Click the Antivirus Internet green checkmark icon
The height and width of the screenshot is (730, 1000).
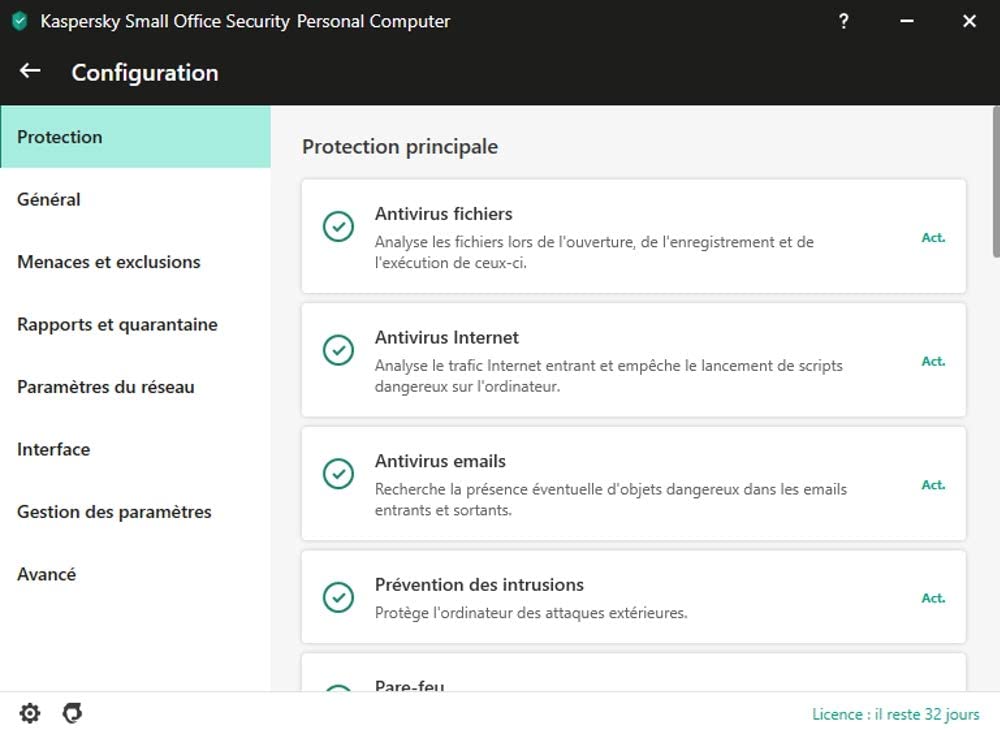338,350
